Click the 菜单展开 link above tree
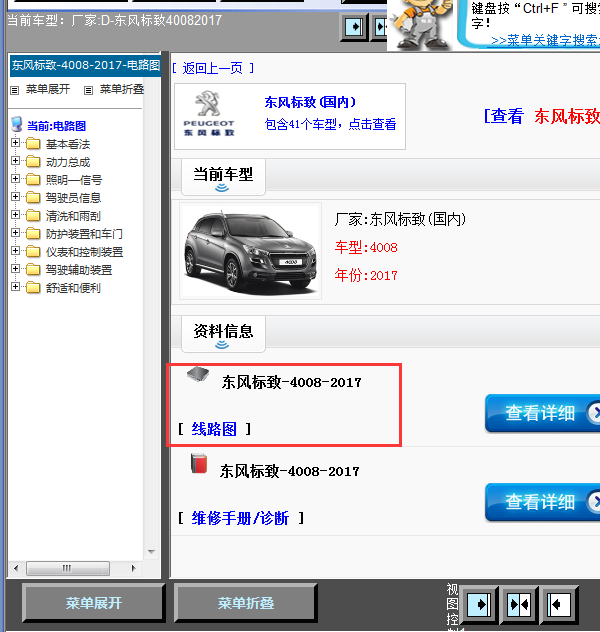Image resolution: width=600 pixels, height=632 pixels. 48,89
